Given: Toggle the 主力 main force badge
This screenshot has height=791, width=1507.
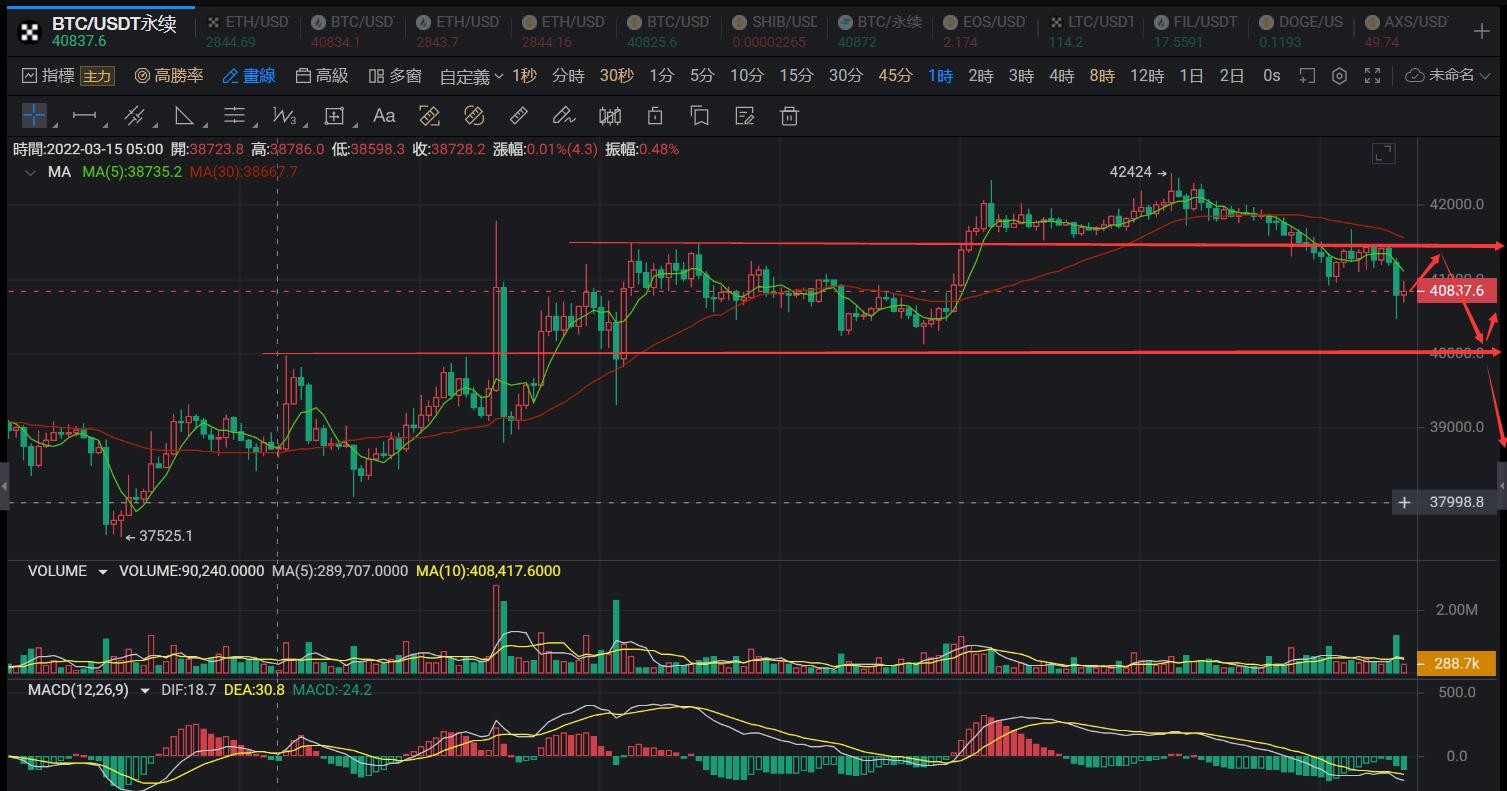Looking at the screenshot, I should 98,76.
